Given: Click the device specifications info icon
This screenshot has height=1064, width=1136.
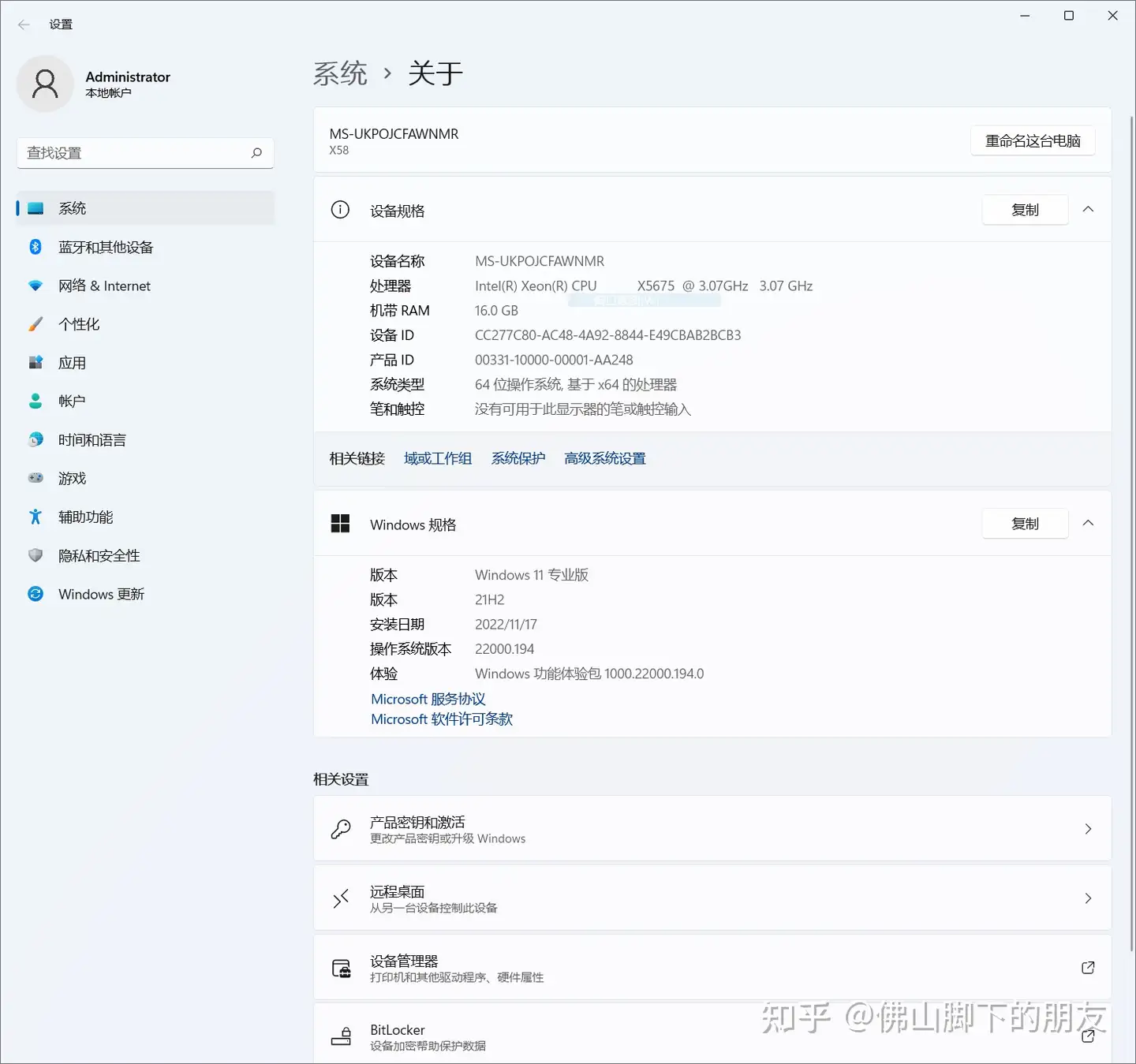Looking at the screenshot, I should (x=340, y=210).
